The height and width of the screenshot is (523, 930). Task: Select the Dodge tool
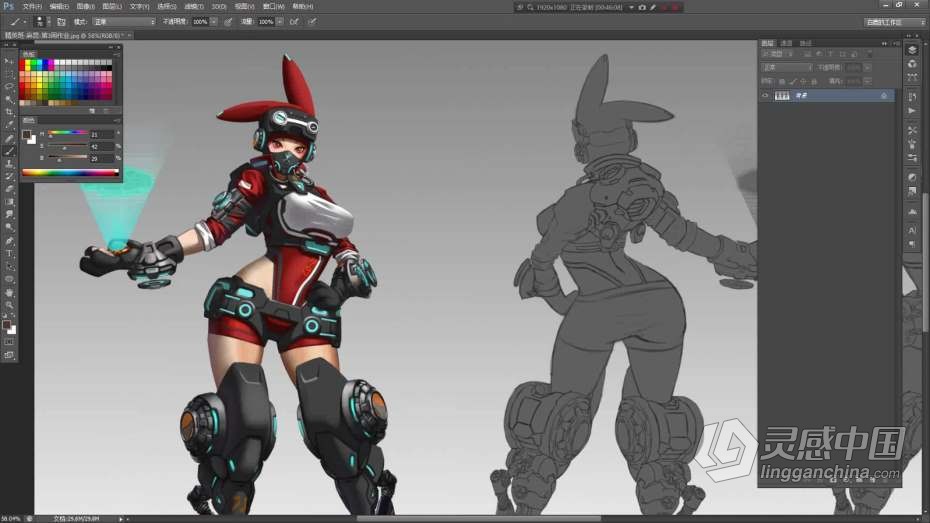click(9, 228)
